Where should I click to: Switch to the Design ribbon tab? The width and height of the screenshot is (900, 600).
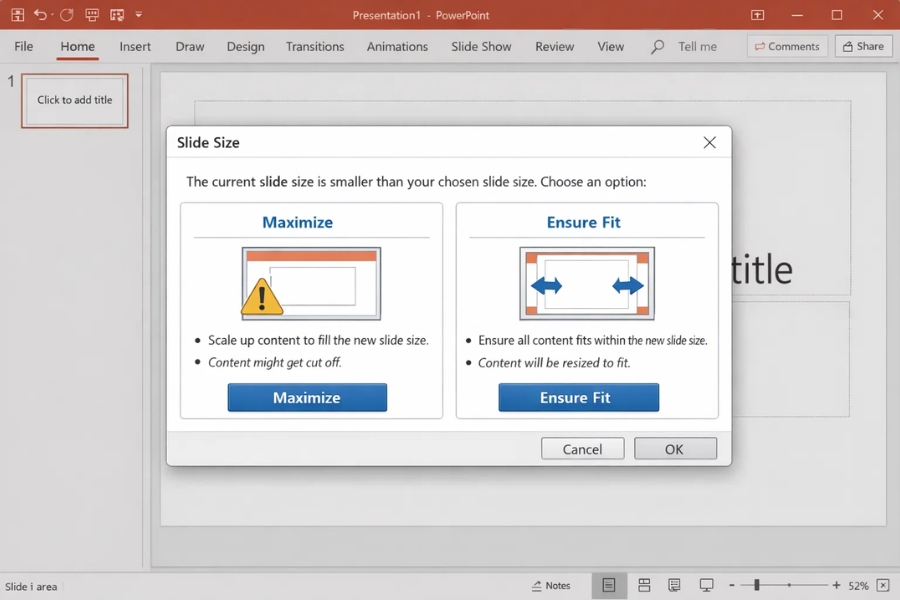click(x=245, y=46)
